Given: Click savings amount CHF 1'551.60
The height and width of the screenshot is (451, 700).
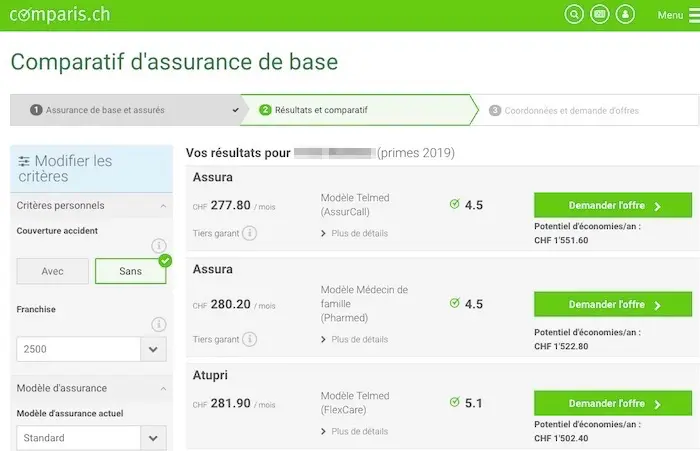Looking at the screenshot, I should coord(561,240).
